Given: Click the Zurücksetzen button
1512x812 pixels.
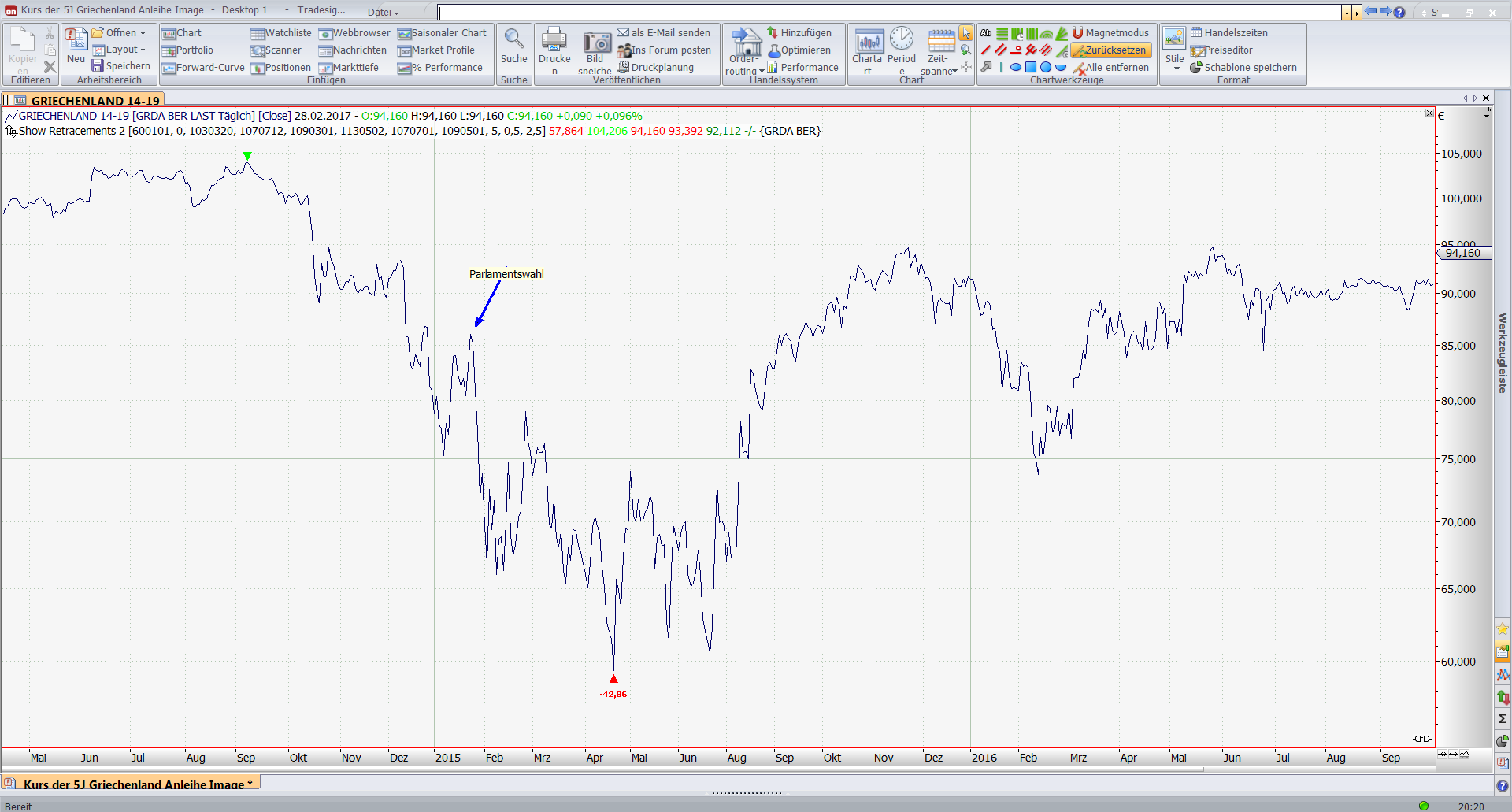Looking at the screenshot, I should pyautogui.click(x=1111, y=50).
